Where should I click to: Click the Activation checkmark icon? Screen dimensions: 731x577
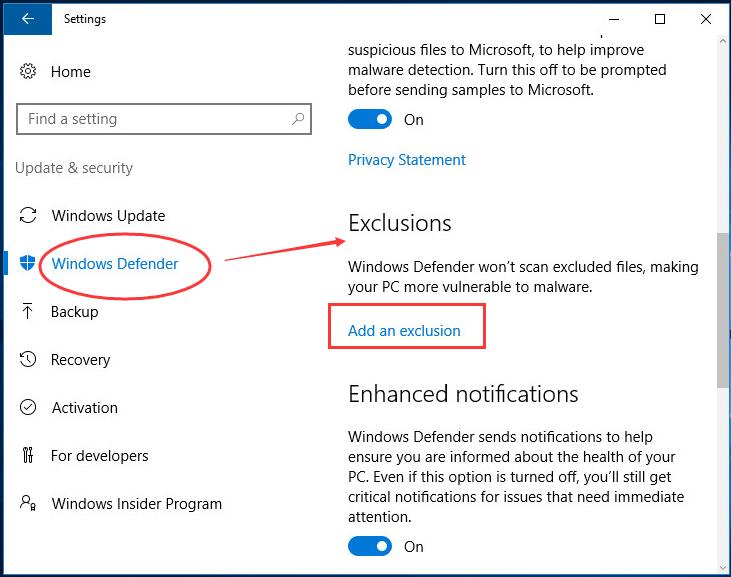tap(29, 408)
